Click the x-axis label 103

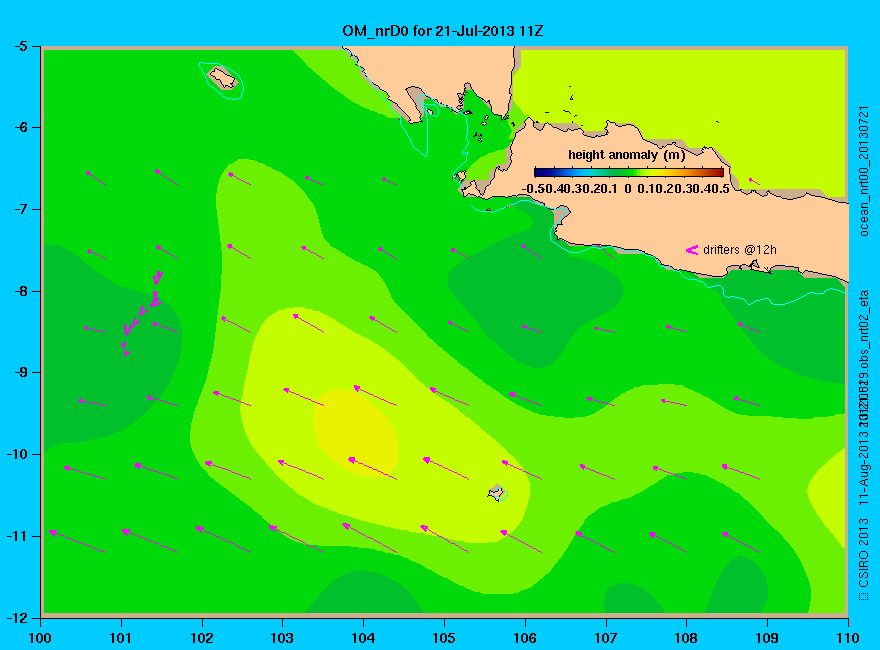(x=282, y=638)
